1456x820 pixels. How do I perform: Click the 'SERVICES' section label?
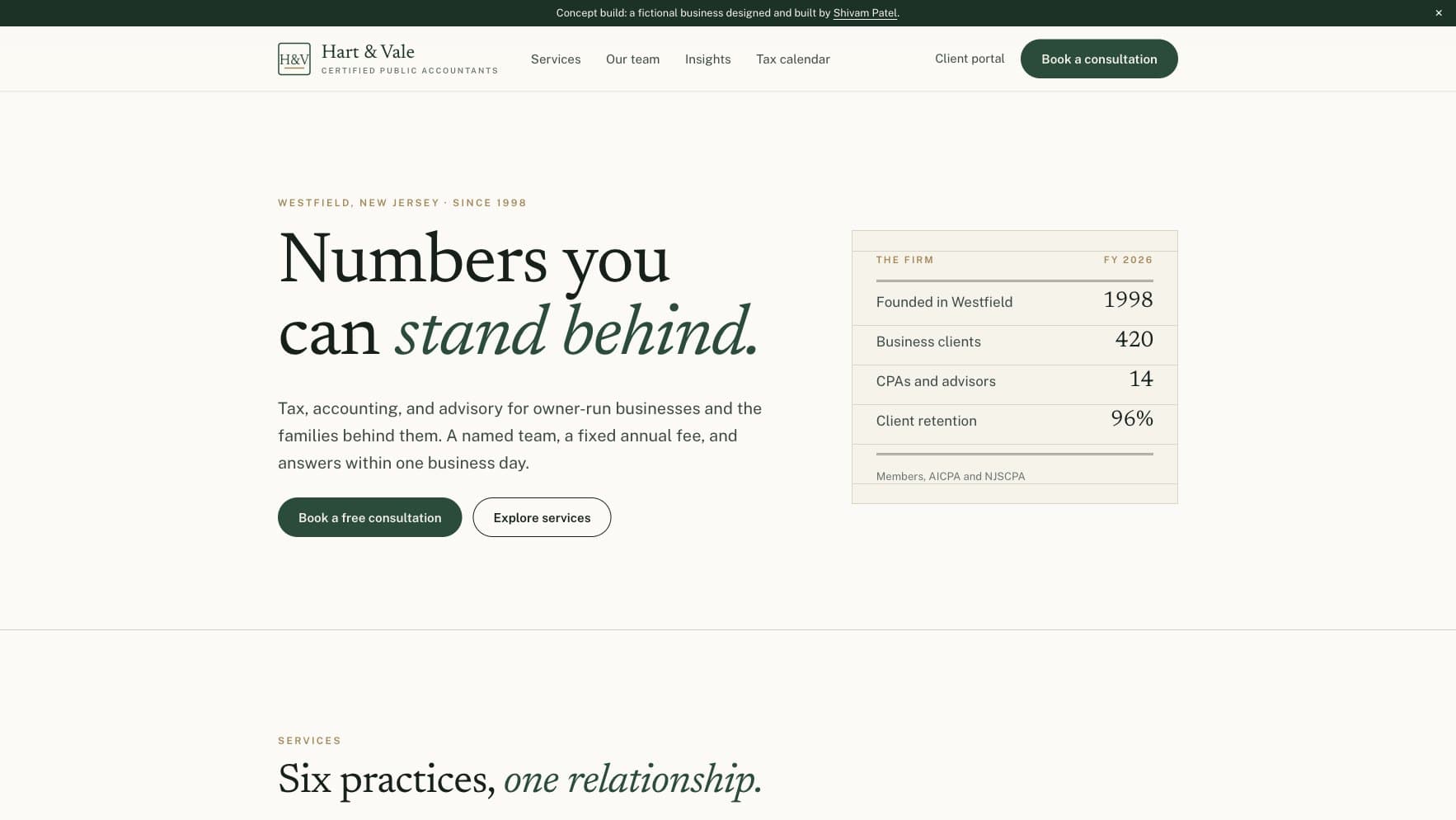(x=309, y=741)
